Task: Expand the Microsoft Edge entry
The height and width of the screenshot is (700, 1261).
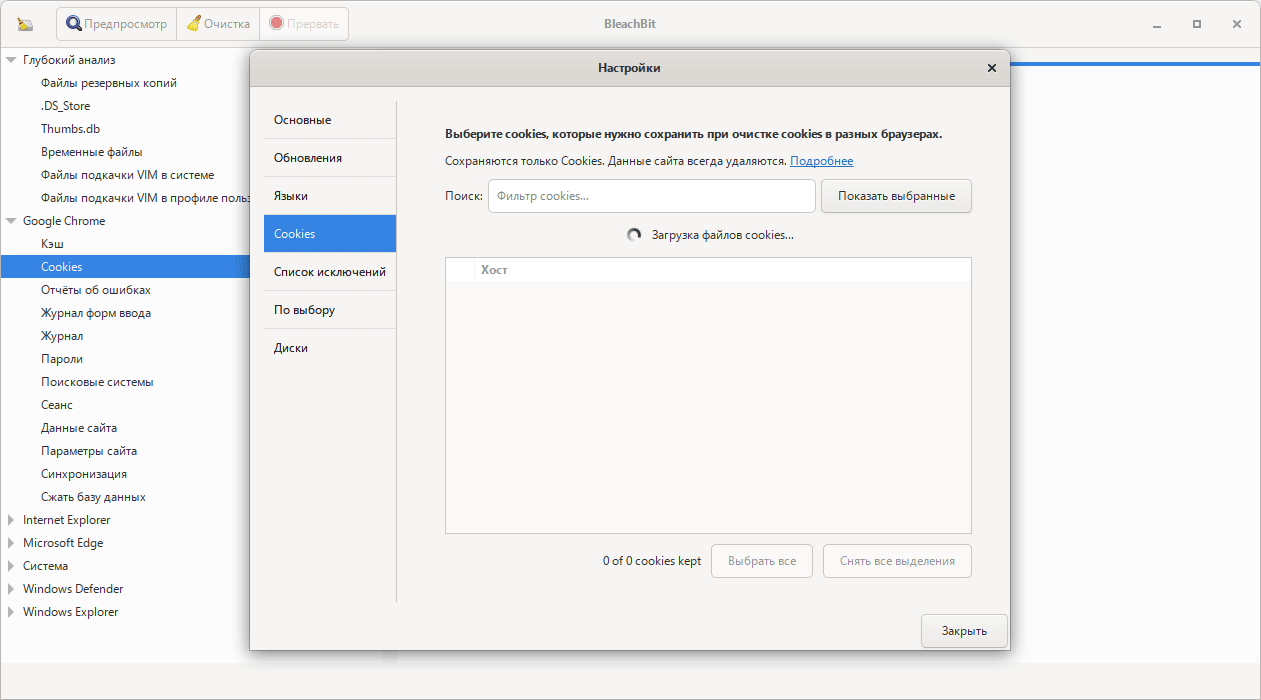Action: pos(10,542)
